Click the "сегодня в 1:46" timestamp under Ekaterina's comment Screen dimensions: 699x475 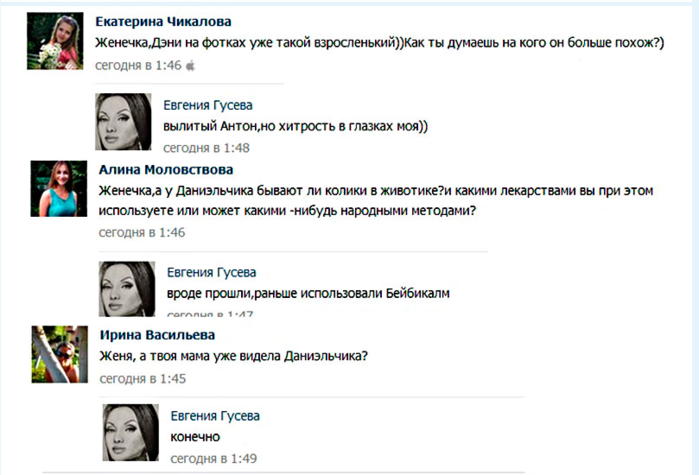(138, 65)
